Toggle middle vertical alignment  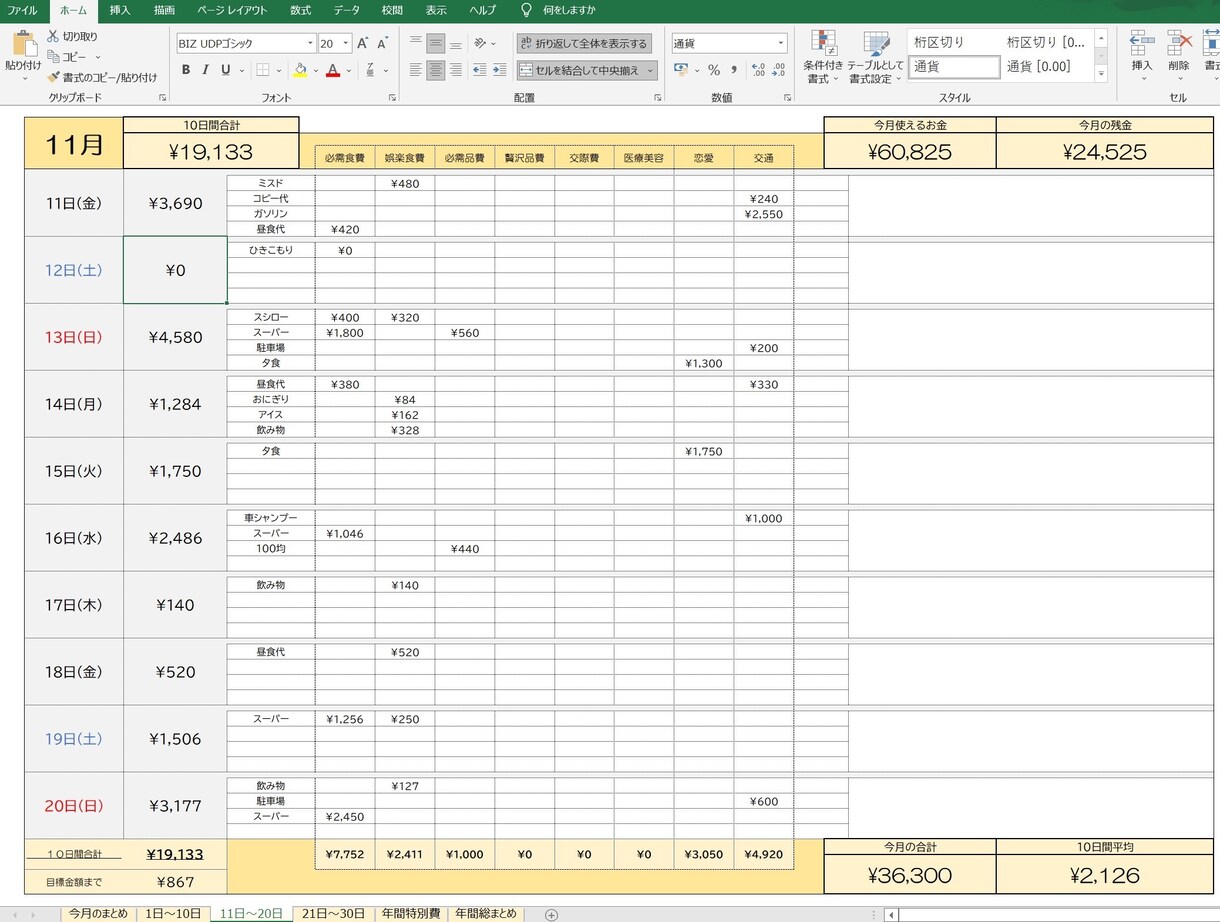pyautogui.click(x=435, y=44)
